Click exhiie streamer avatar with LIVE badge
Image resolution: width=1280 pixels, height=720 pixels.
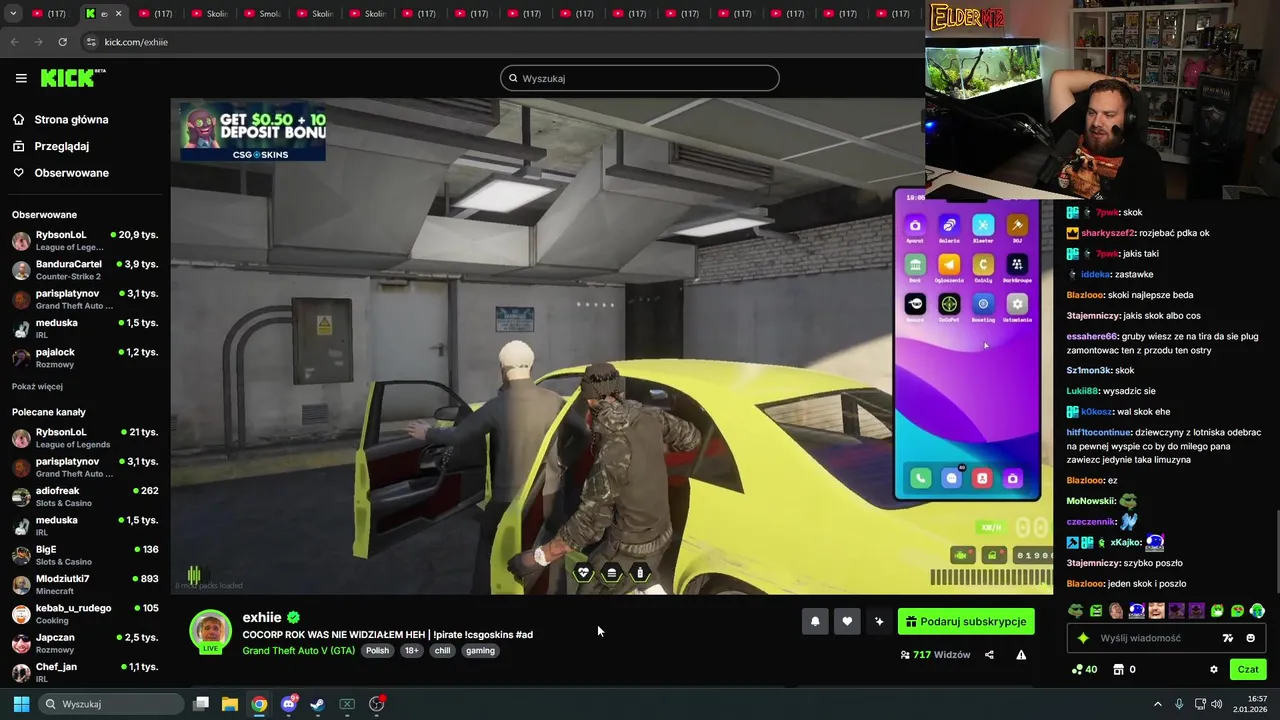pyautogui.click(x=210, y=631)
